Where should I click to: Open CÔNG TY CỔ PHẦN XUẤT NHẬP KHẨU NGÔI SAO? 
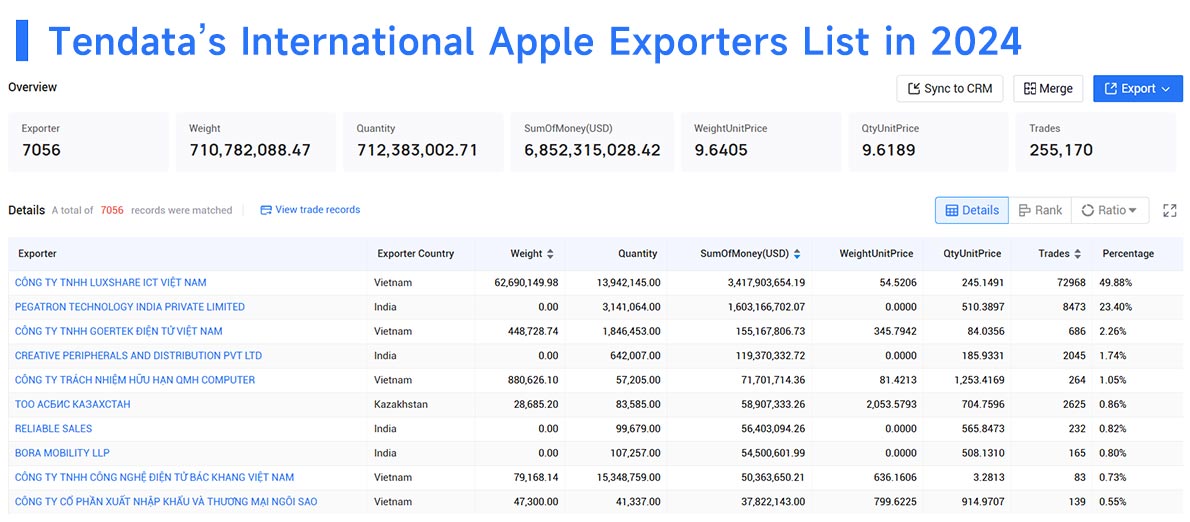coord(166,502)
